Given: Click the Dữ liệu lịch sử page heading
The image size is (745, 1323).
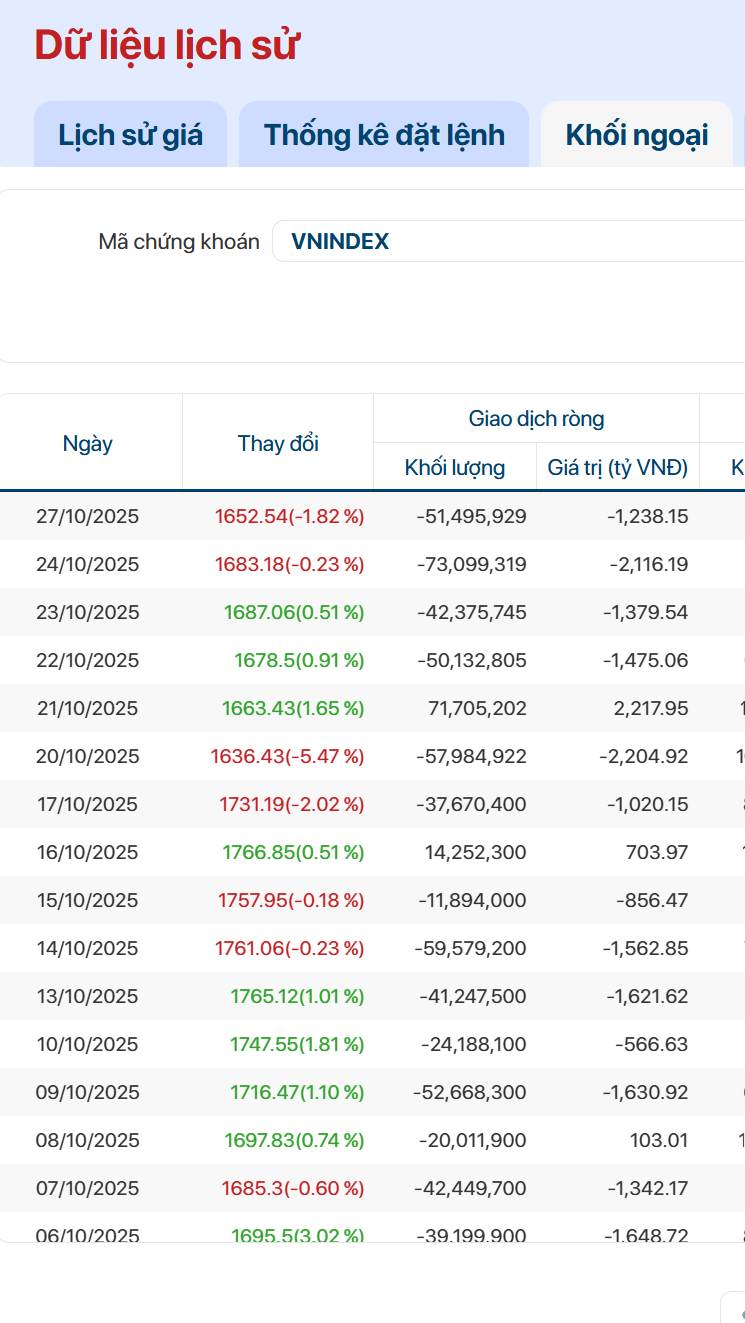Looking at the screenshot, I should [x=167, y=46].
